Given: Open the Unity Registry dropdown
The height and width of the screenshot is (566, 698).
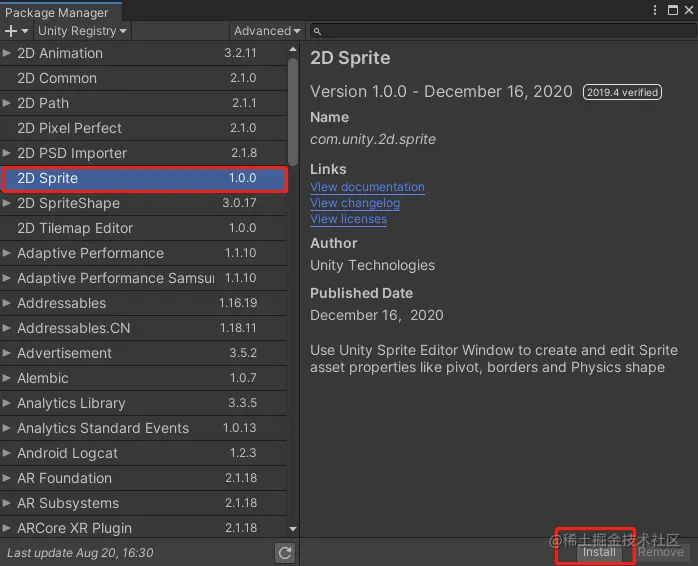Looking at the screenshot, I should 82,31.
